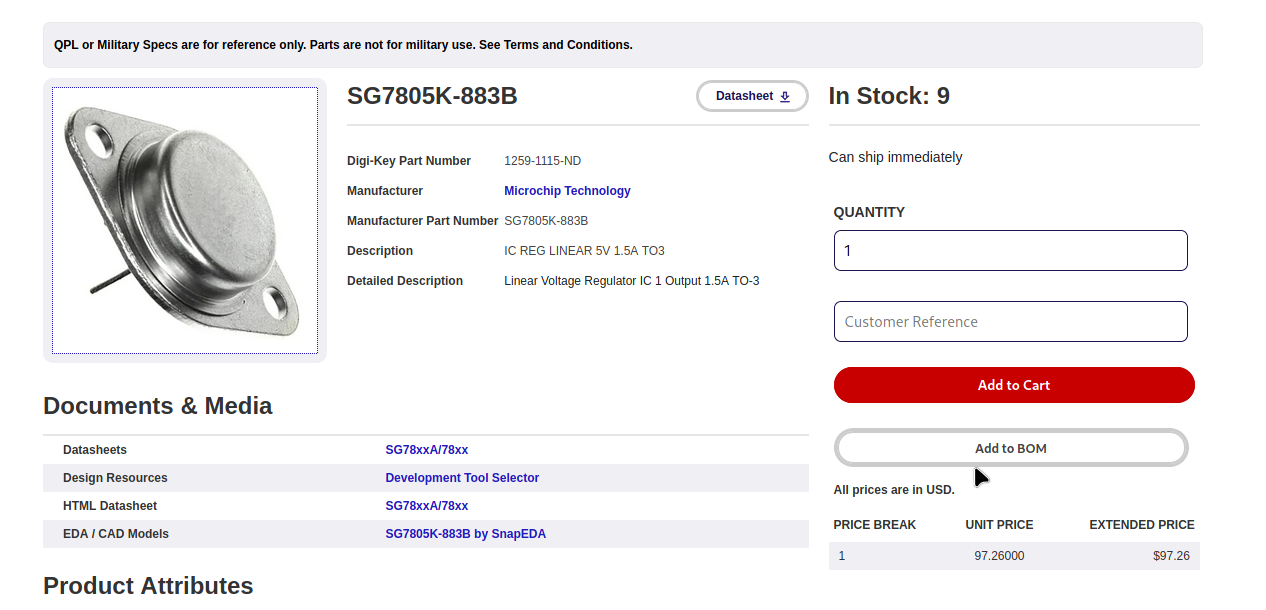
Task: Focus the Quantity input field
Action: pyautogui.click(x=1010, y=250)
